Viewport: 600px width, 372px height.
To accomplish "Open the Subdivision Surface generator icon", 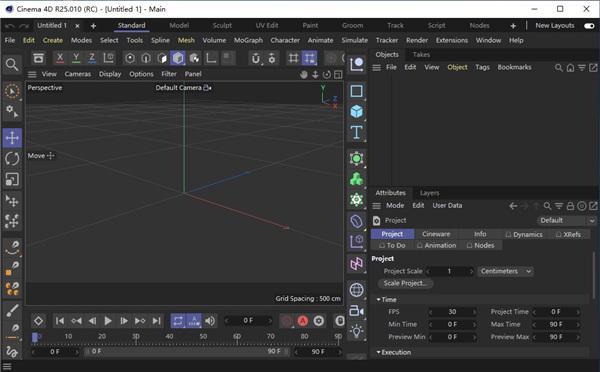I will [x=356, y=158].
